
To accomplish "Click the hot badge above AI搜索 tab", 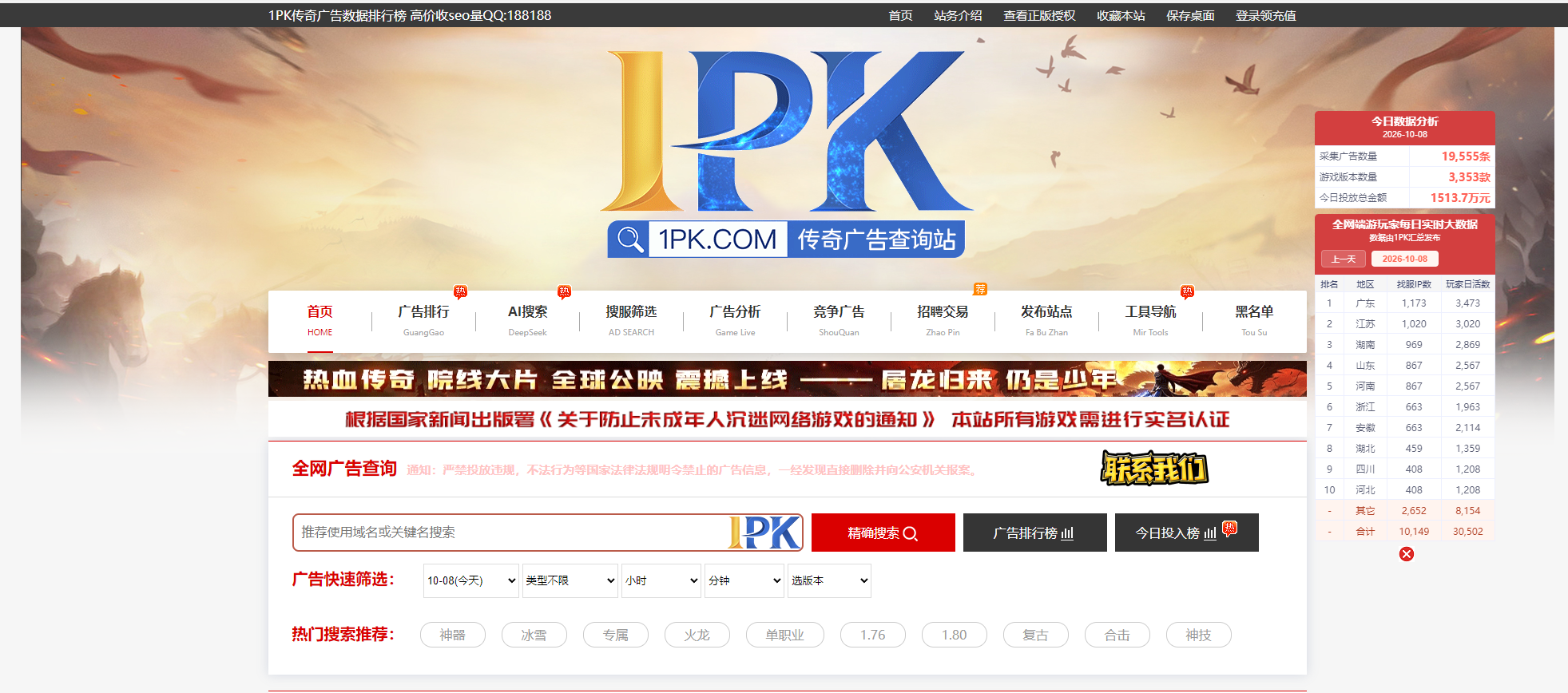I will (x=564, y=291).
